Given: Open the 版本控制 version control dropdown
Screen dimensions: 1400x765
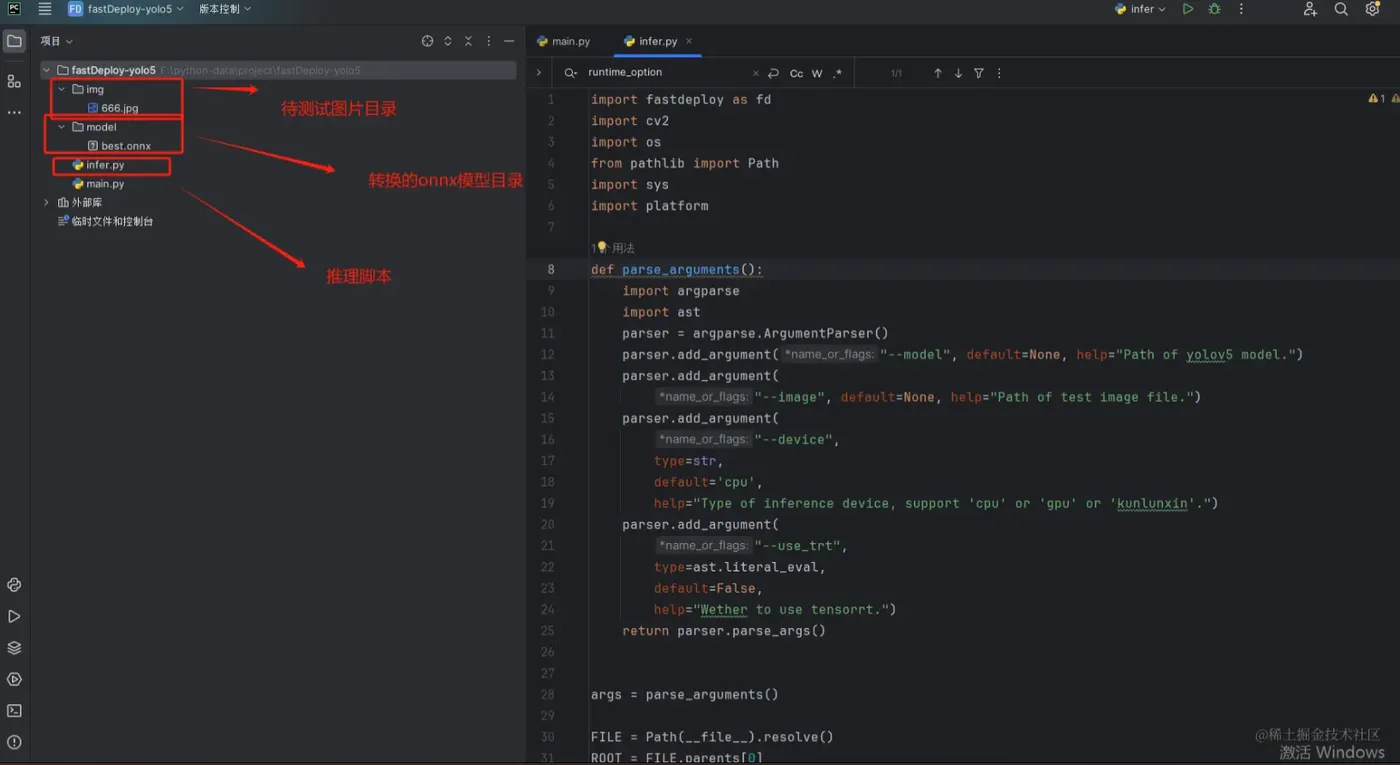Looking at the screenshot, I should tap(224, 9).
